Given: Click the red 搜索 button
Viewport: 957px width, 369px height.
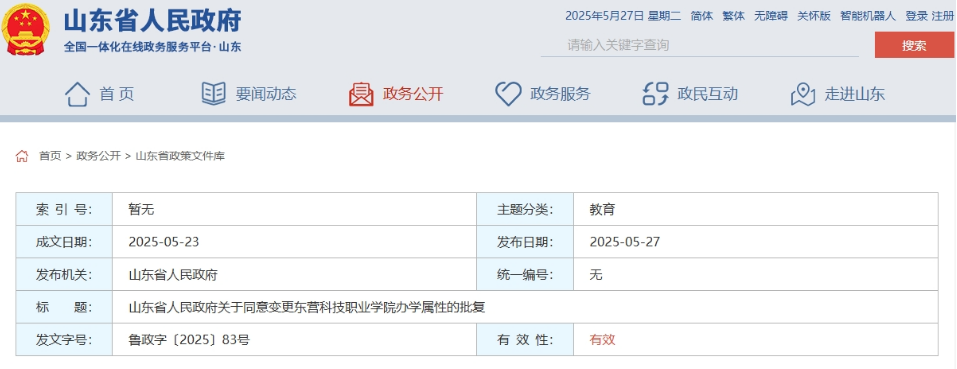Looking at the screenshot, I should click(x=914, y=45).
